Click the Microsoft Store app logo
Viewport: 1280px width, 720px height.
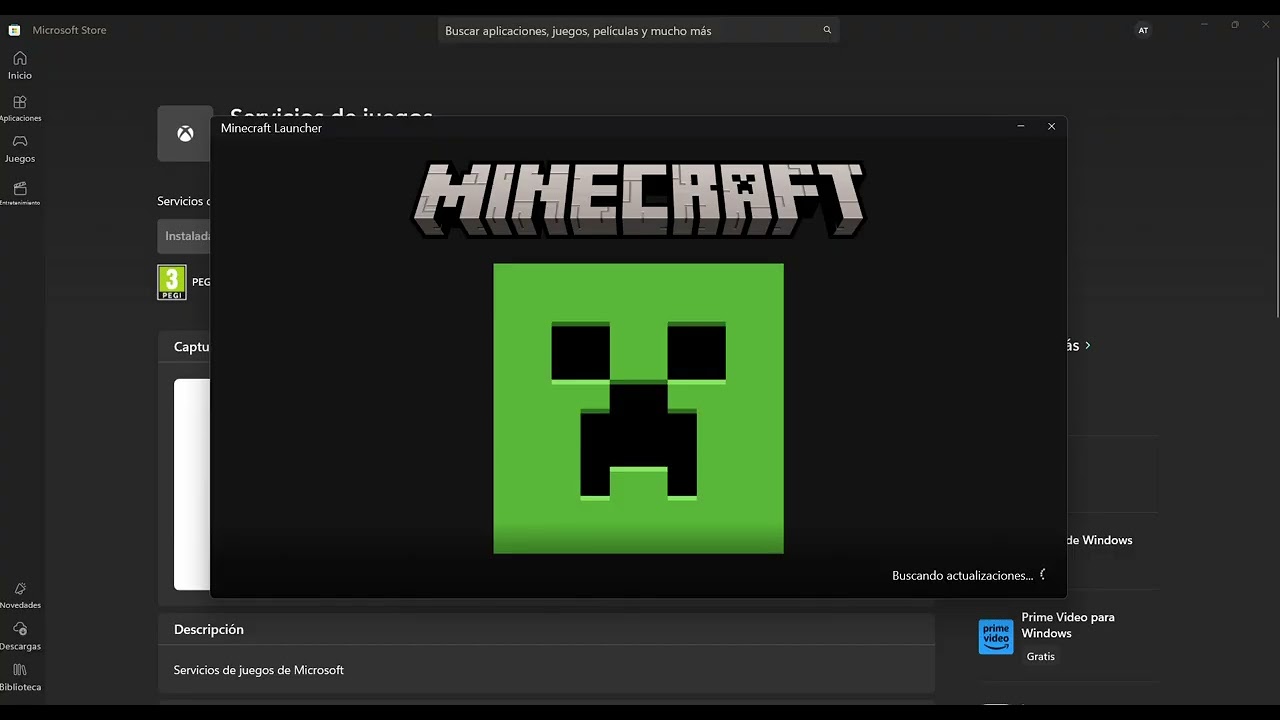click(x=14, y=30)
